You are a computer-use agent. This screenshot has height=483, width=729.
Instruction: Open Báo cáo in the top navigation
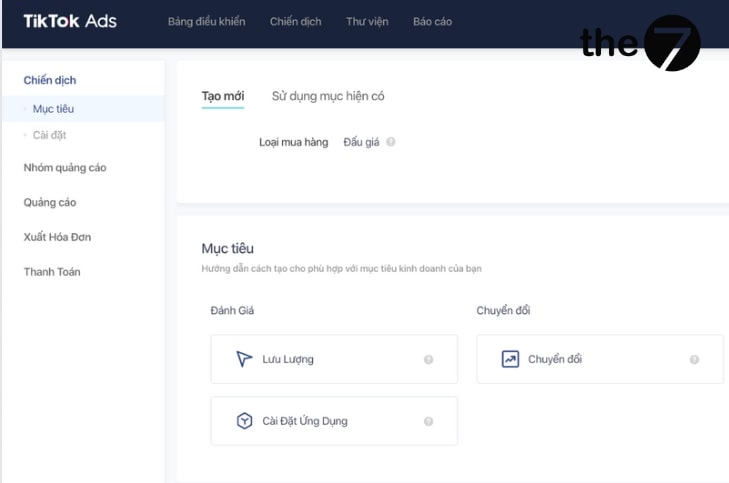[432, 21]
